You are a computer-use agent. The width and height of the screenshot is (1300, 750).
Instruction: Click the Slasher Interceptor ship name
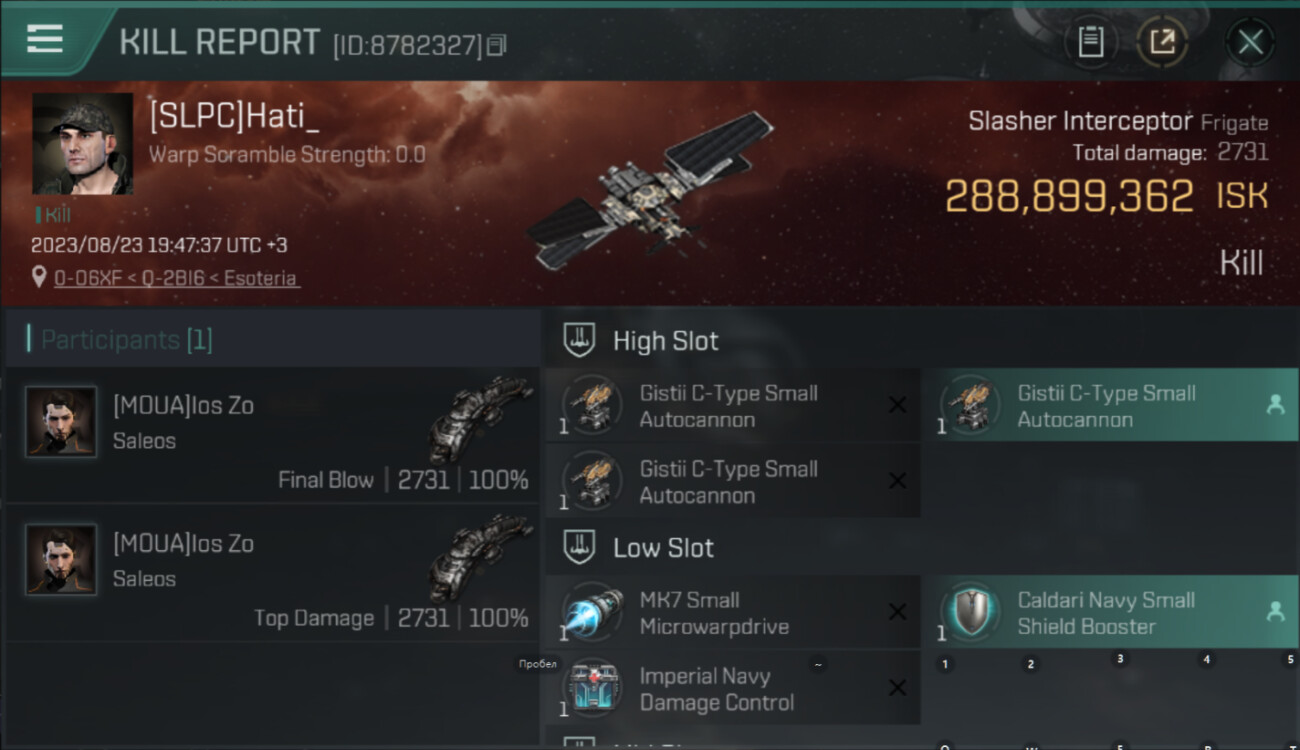point(1080,122)
